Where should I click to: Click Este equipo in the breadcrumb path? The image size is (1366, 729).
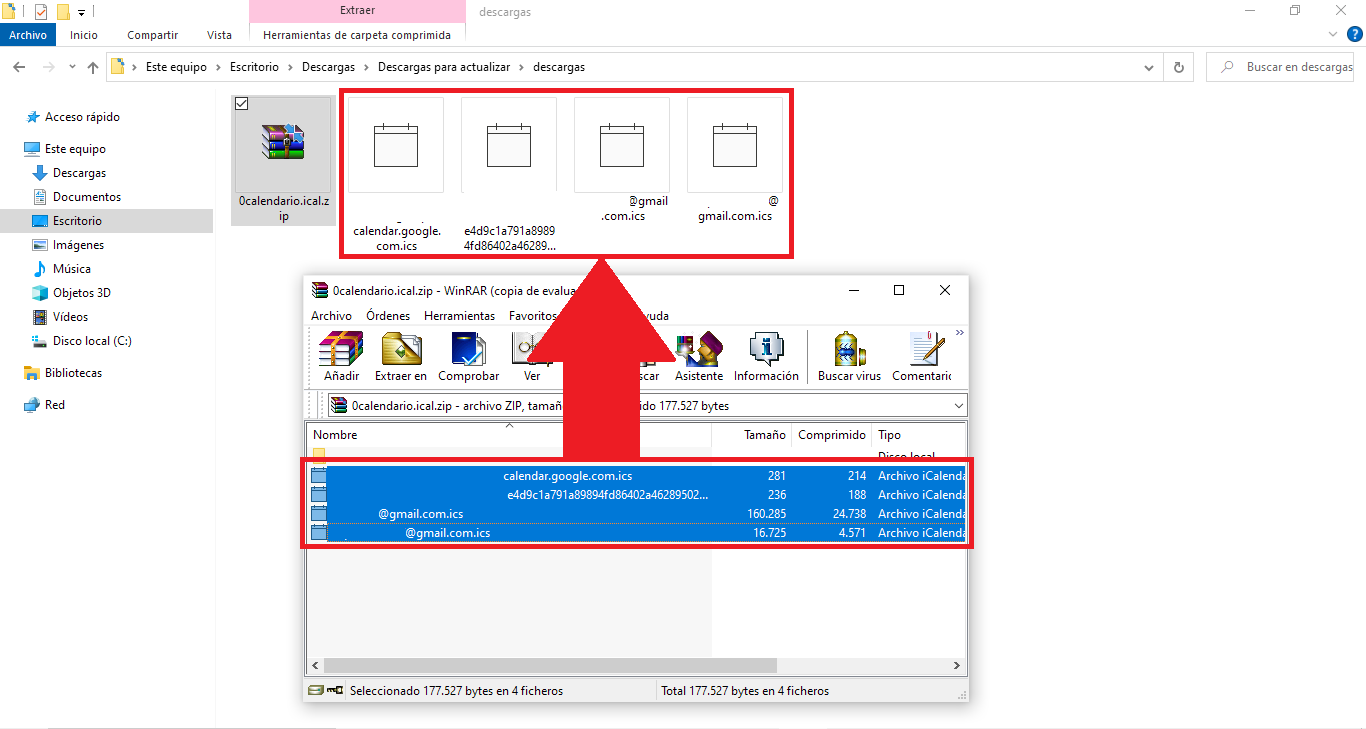point(176,67)
